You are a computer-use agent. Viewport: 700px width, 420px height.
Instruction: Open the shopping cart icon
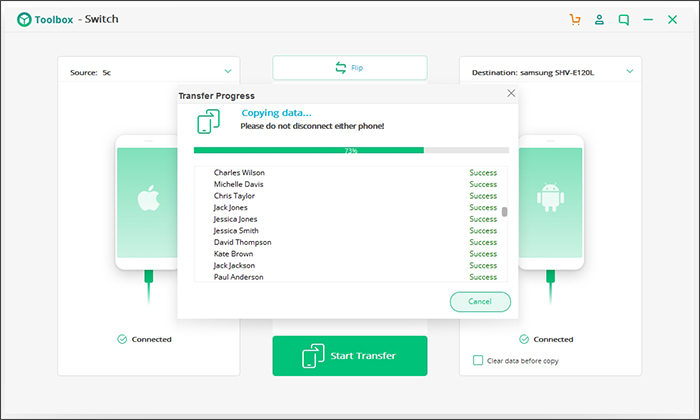point(575,20)
